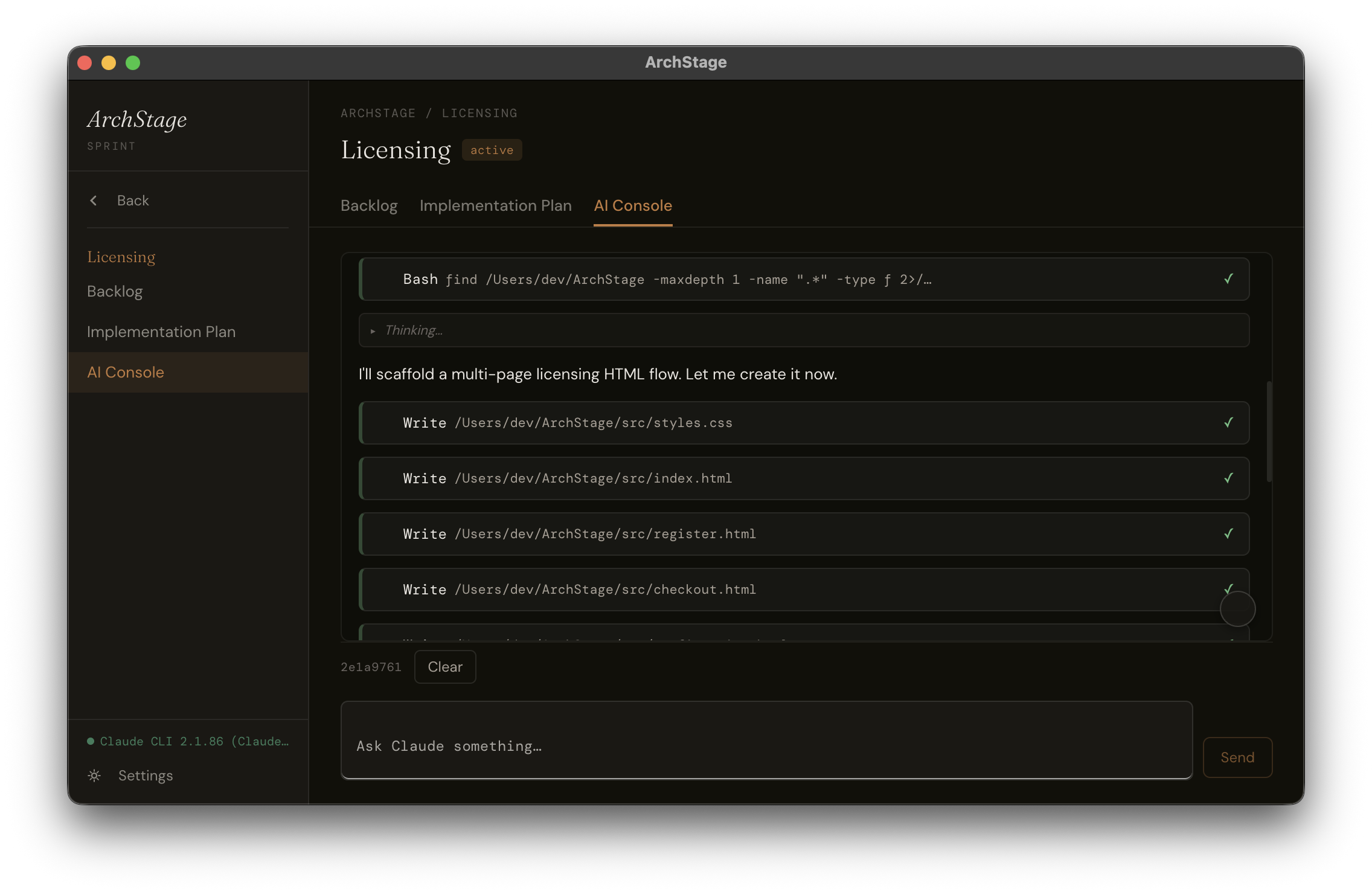Open the Implementation Plan tab
This screenshot has width=1372, height=894.
(495, 205)
